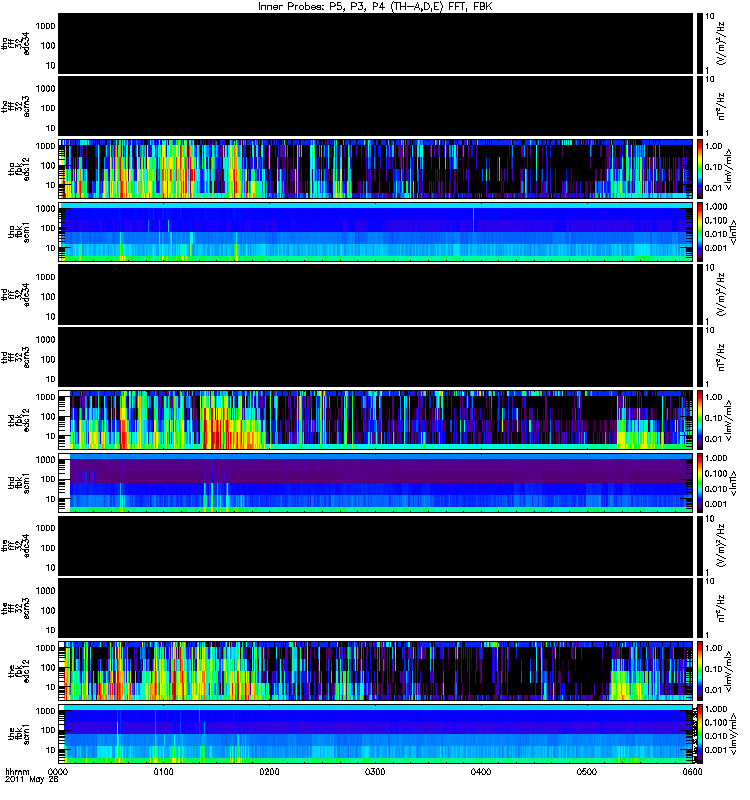Click the 0100 time axis label
Screen dimensions: 750x800
click(x=164, y=771)
